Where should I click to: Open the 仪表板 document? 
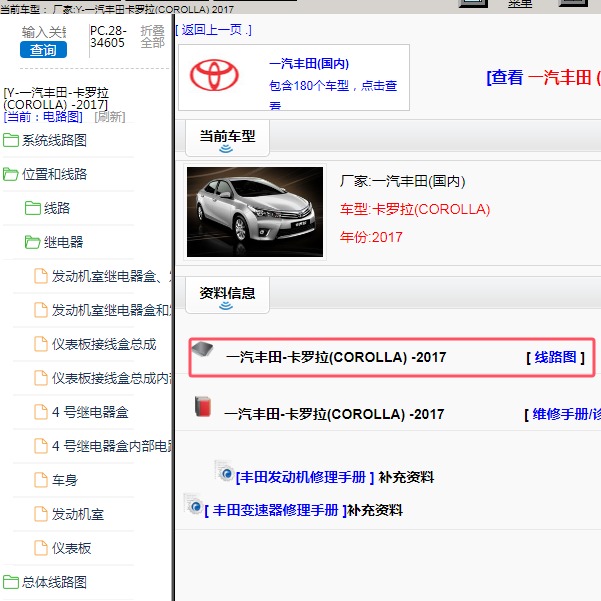coord(71,548)
